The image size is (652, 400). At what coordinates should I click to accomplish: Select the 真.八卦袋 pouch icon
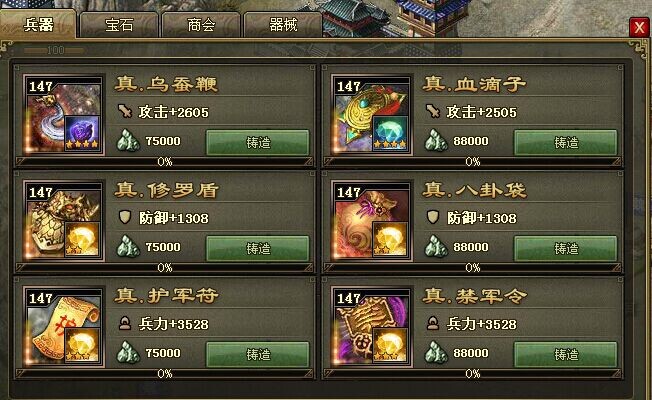point(372,221)
